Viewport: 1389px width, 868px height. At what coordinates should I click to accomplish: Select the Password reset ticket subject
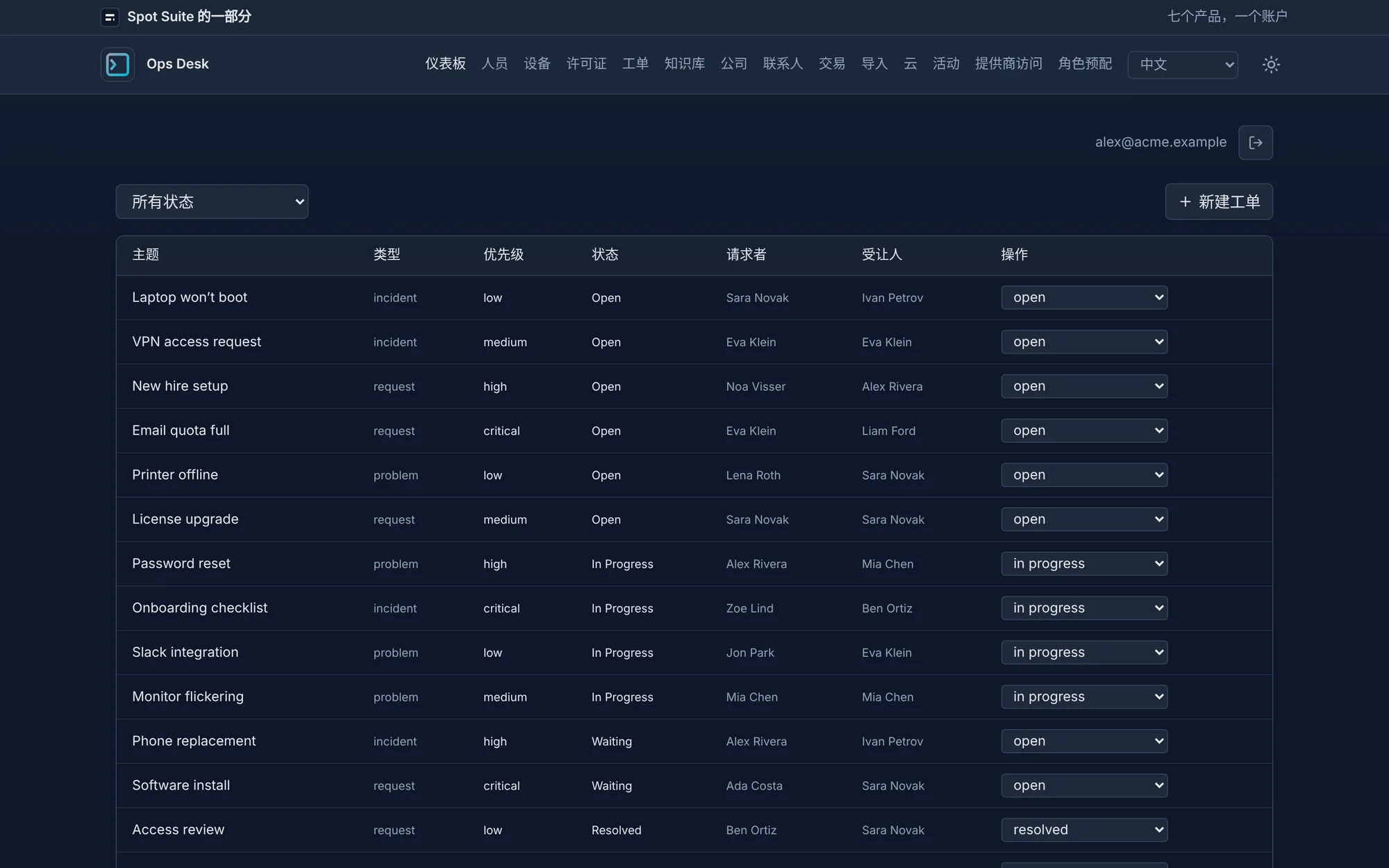(x=181, y=564)
